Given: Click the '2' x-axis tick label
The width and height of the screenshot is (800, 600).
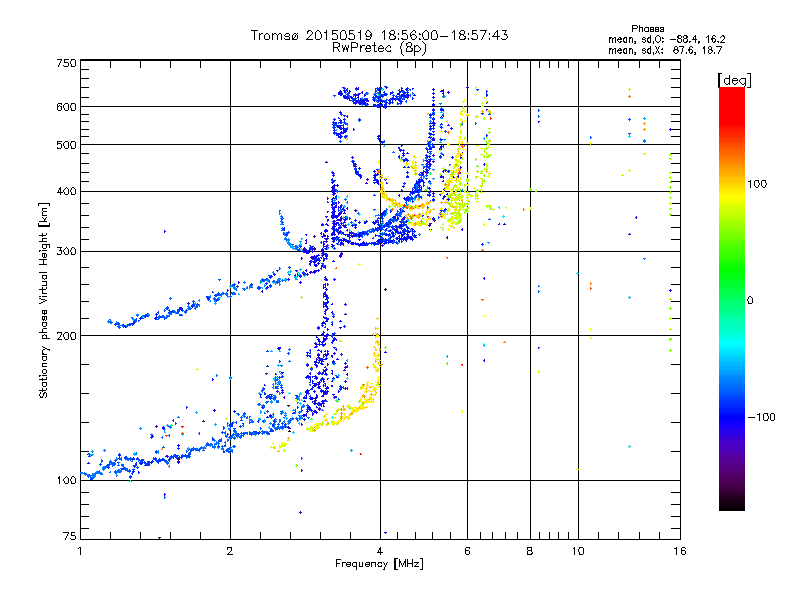Looking at the screenshot, I should 230,551.
